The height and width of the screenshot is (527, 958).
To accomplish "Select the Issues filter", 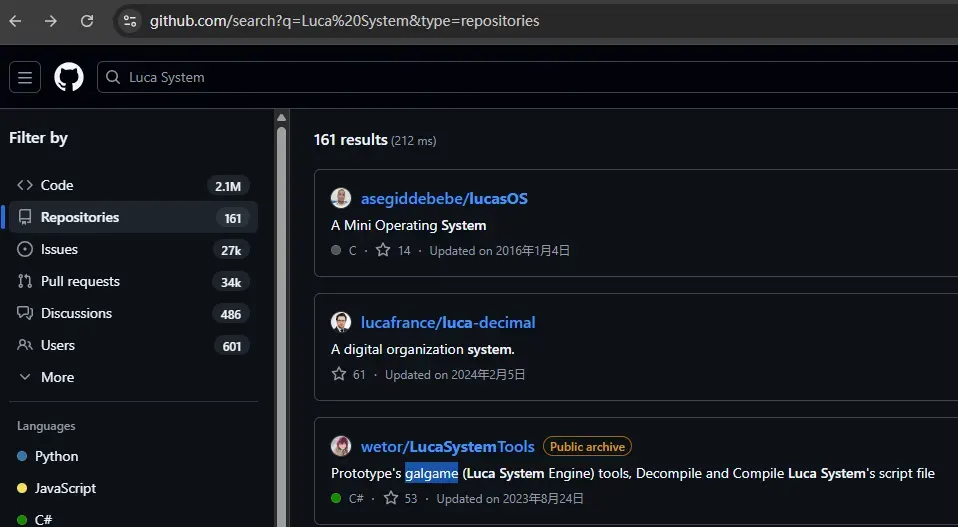I will (x=133, y=249).
